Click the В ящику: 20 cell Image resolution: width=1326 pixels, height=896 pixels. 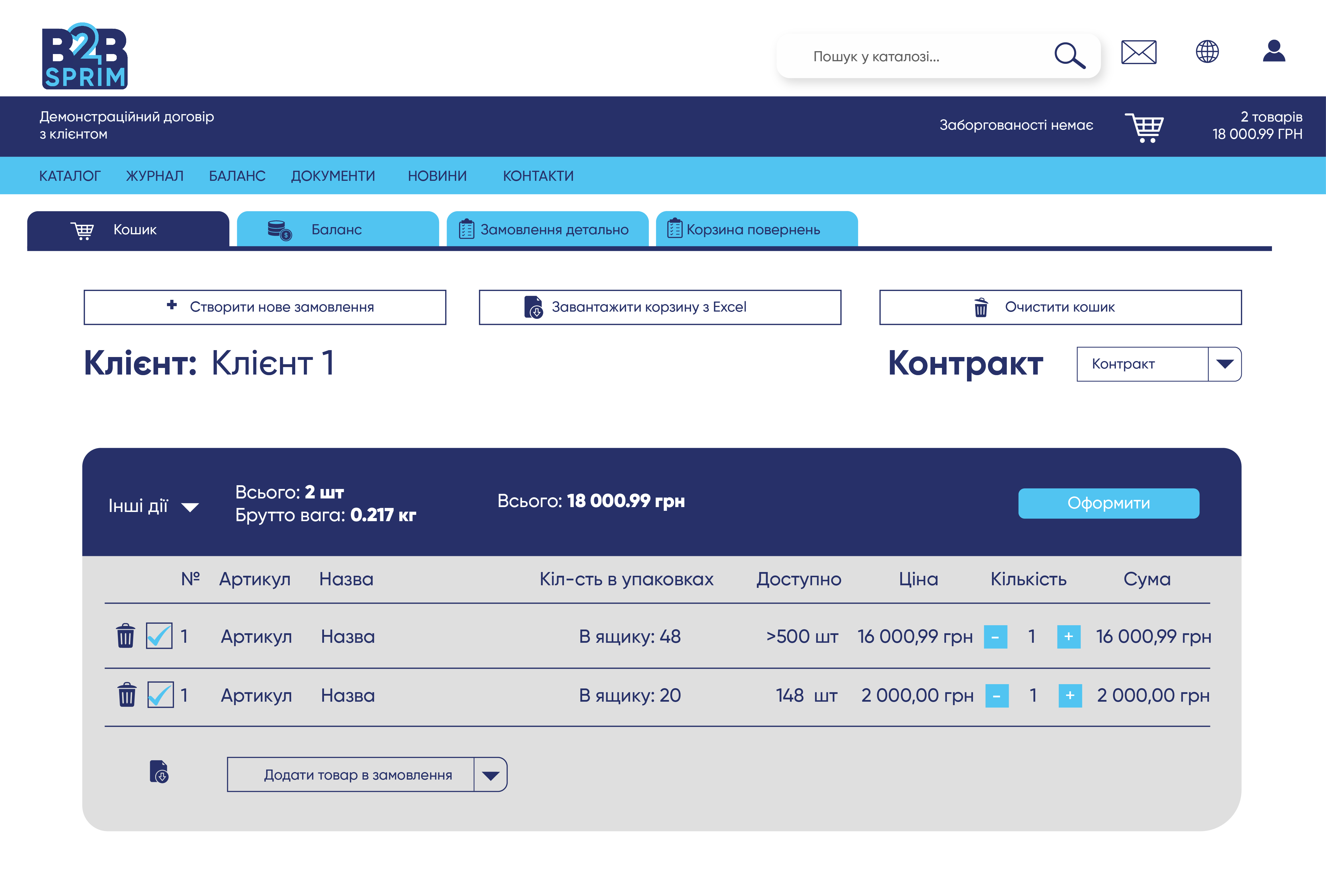[x=629, y=695]
